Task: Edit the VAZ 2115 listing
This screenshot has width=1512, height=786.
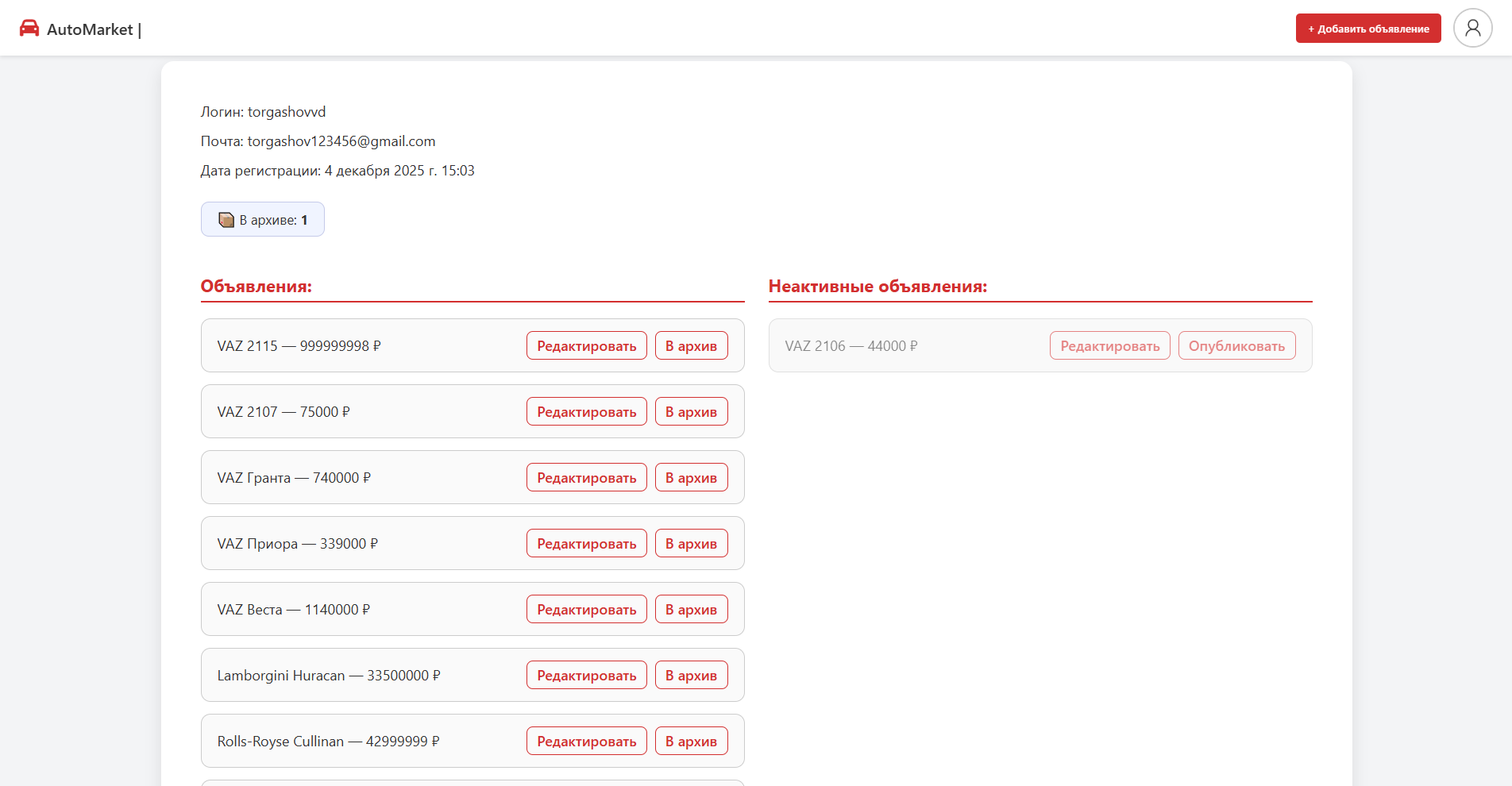Action: coord(586,346)
